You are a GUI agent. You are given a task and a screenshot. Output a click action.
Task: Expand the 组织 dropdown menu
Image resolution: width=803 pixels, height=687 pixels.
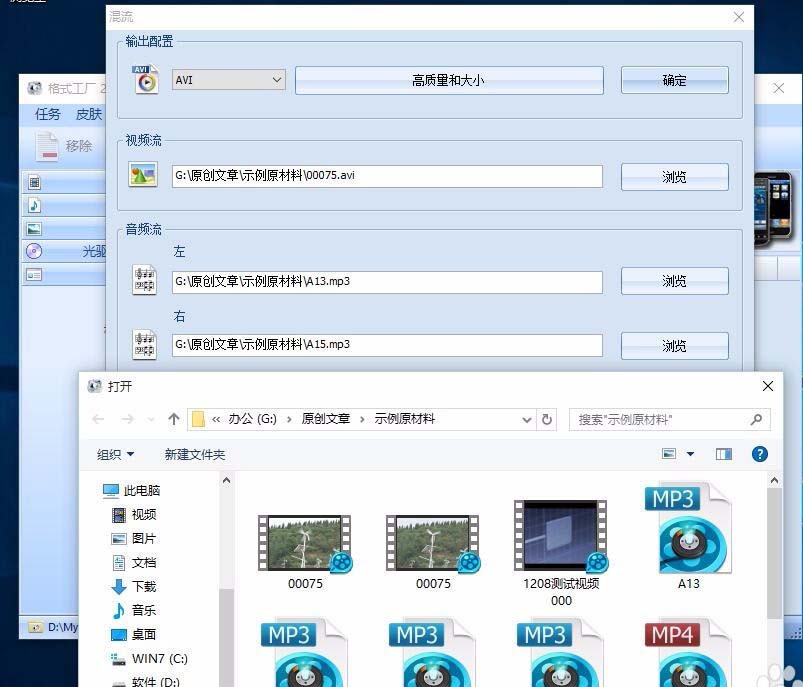112,453
